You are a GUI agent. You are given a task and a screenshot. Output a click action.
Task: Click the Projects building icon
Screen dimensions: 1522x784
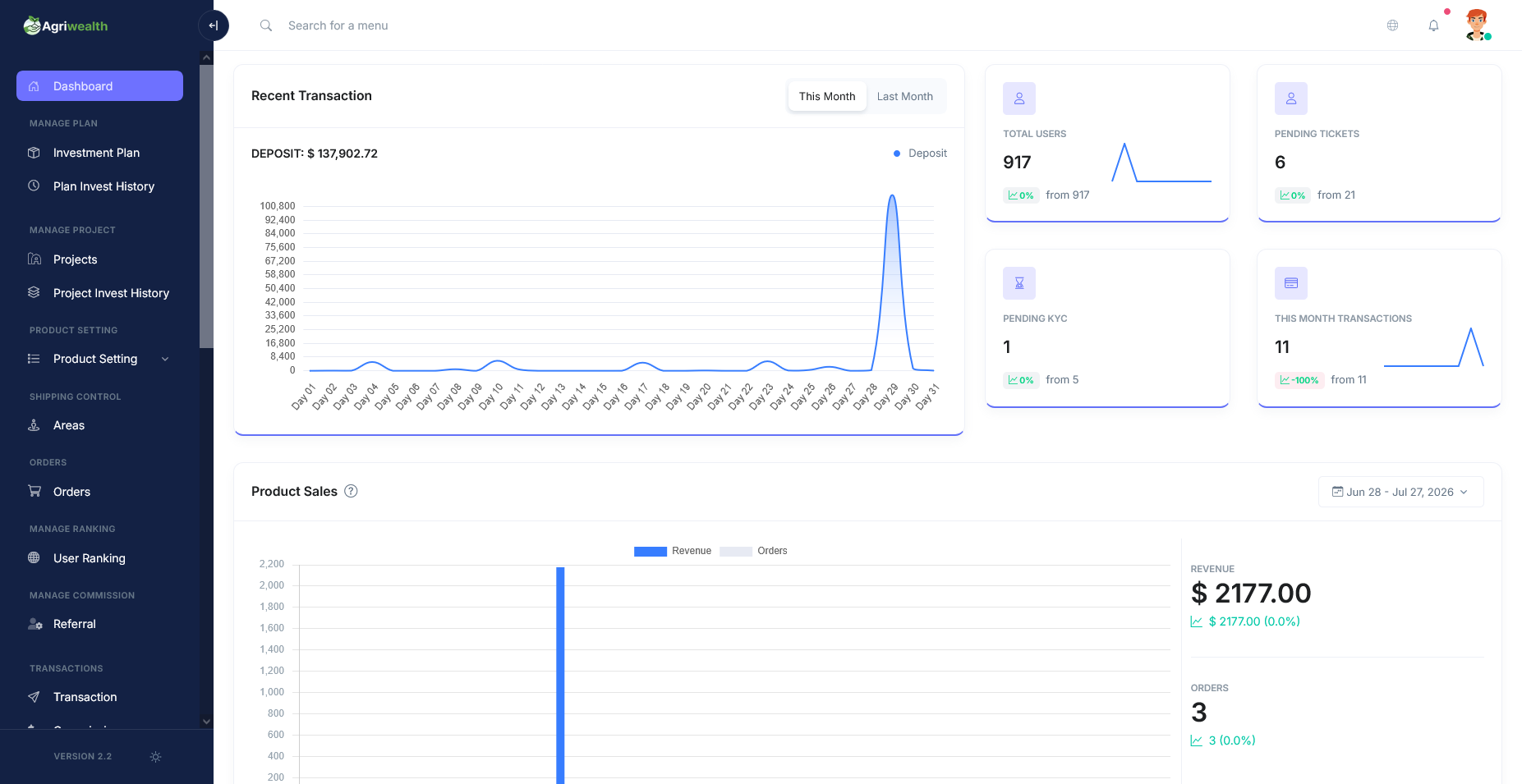coord(34,259)
